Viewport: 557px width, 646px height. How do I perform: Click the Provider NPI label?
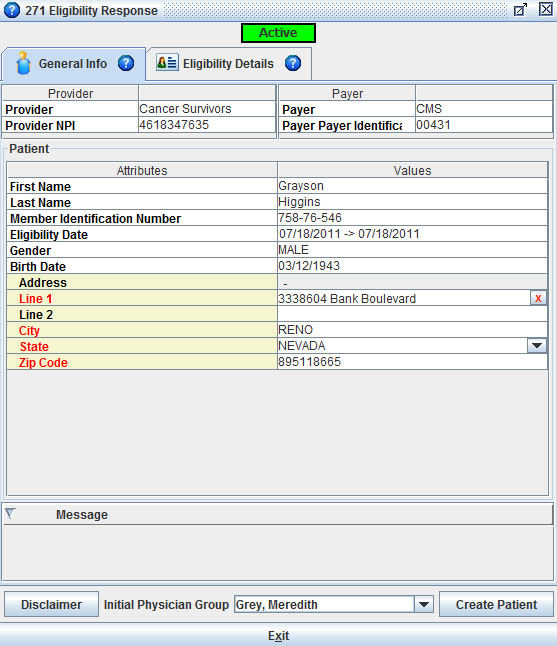pos(40,125)
